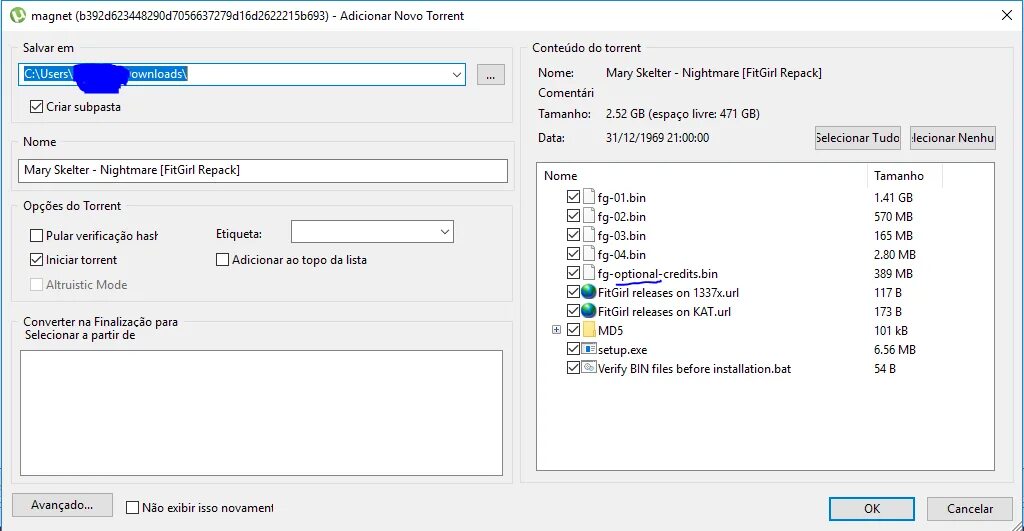
Task: Select the setup.exe file name
Action: pos(622,349)
